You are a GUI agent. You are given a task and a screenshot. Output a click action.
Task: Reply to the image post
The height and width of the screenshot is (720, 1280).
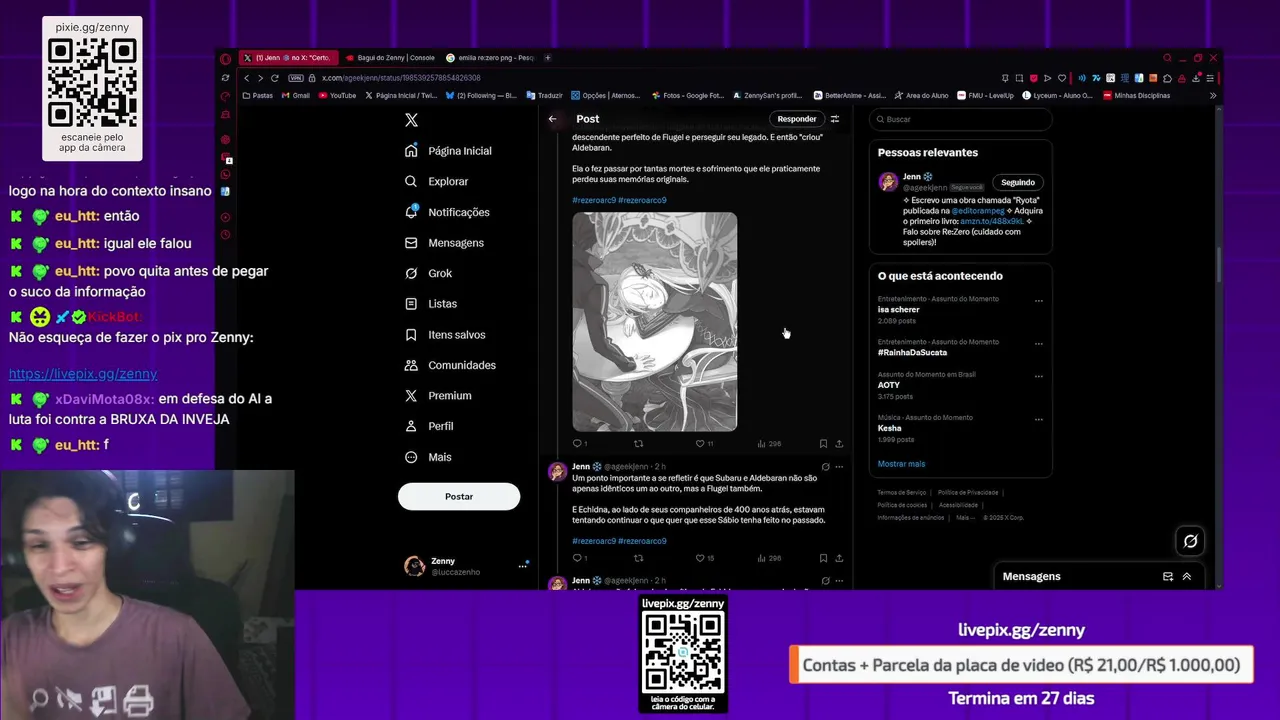577,443
